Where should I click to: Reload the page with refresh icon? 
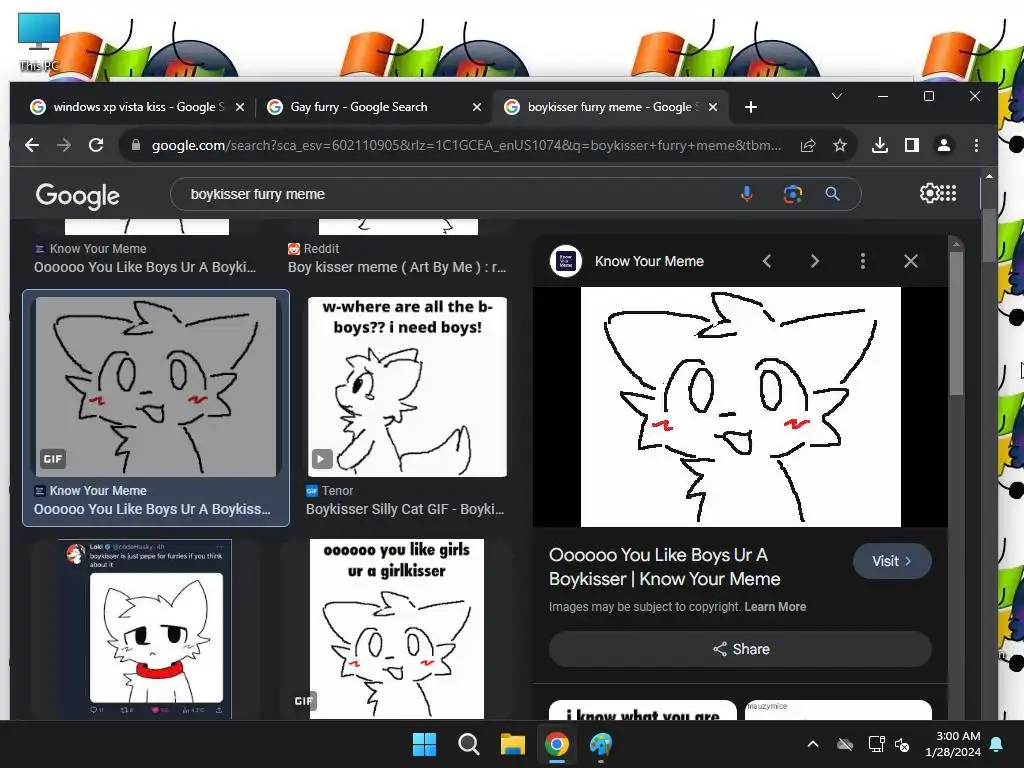pyautogui.click(x=96, y=145)
